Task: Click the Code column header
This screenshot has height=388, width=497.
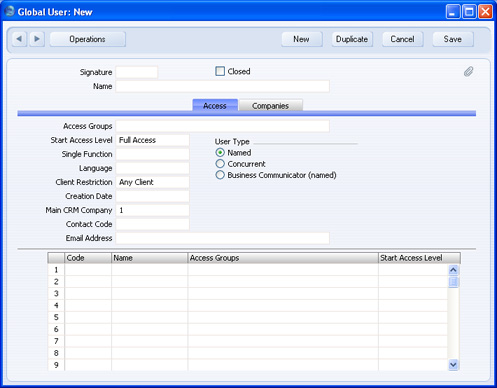Action: [x=88, y=258]
